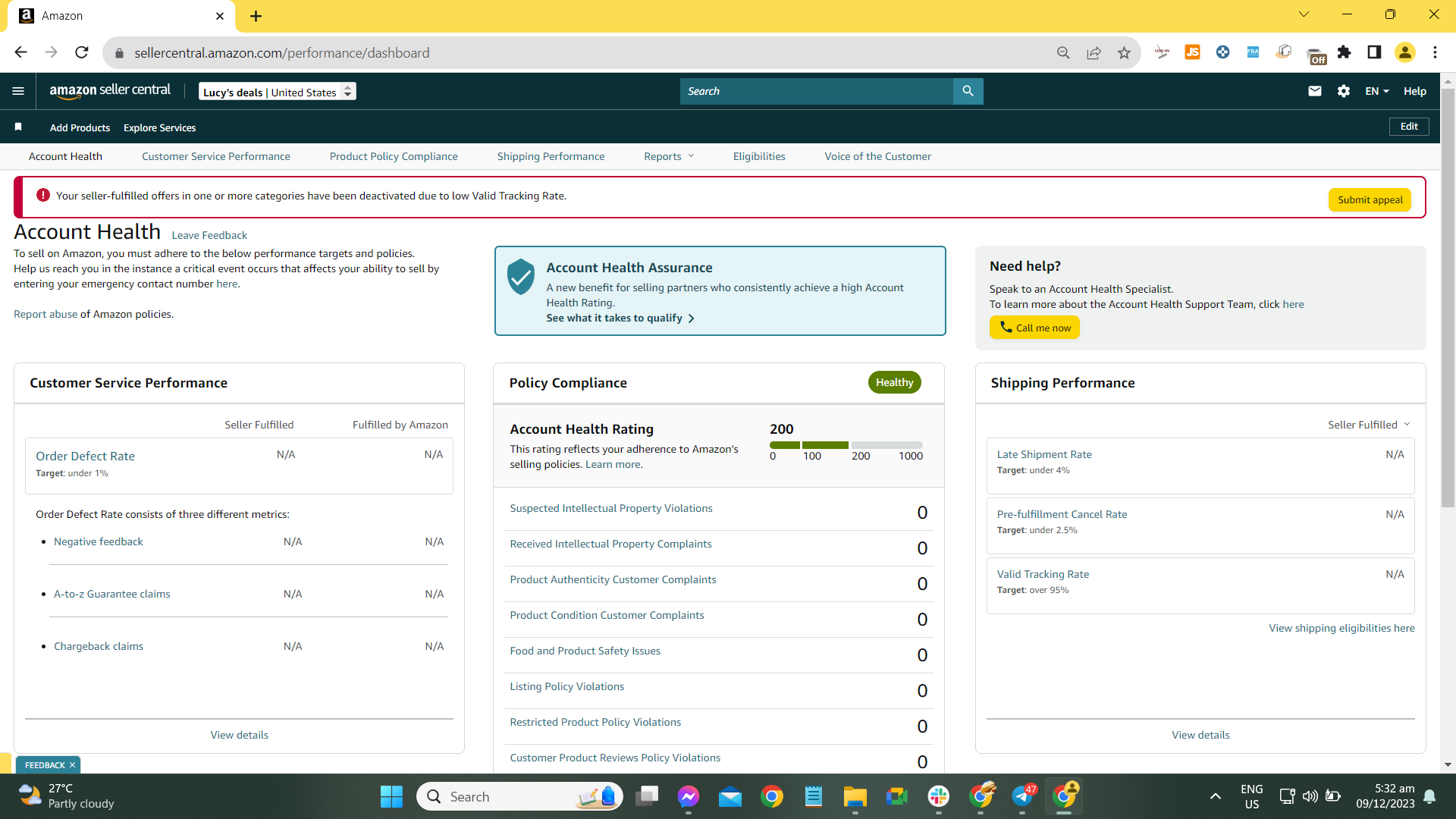Open Telegram from the taskbar

pos(1022,796)
